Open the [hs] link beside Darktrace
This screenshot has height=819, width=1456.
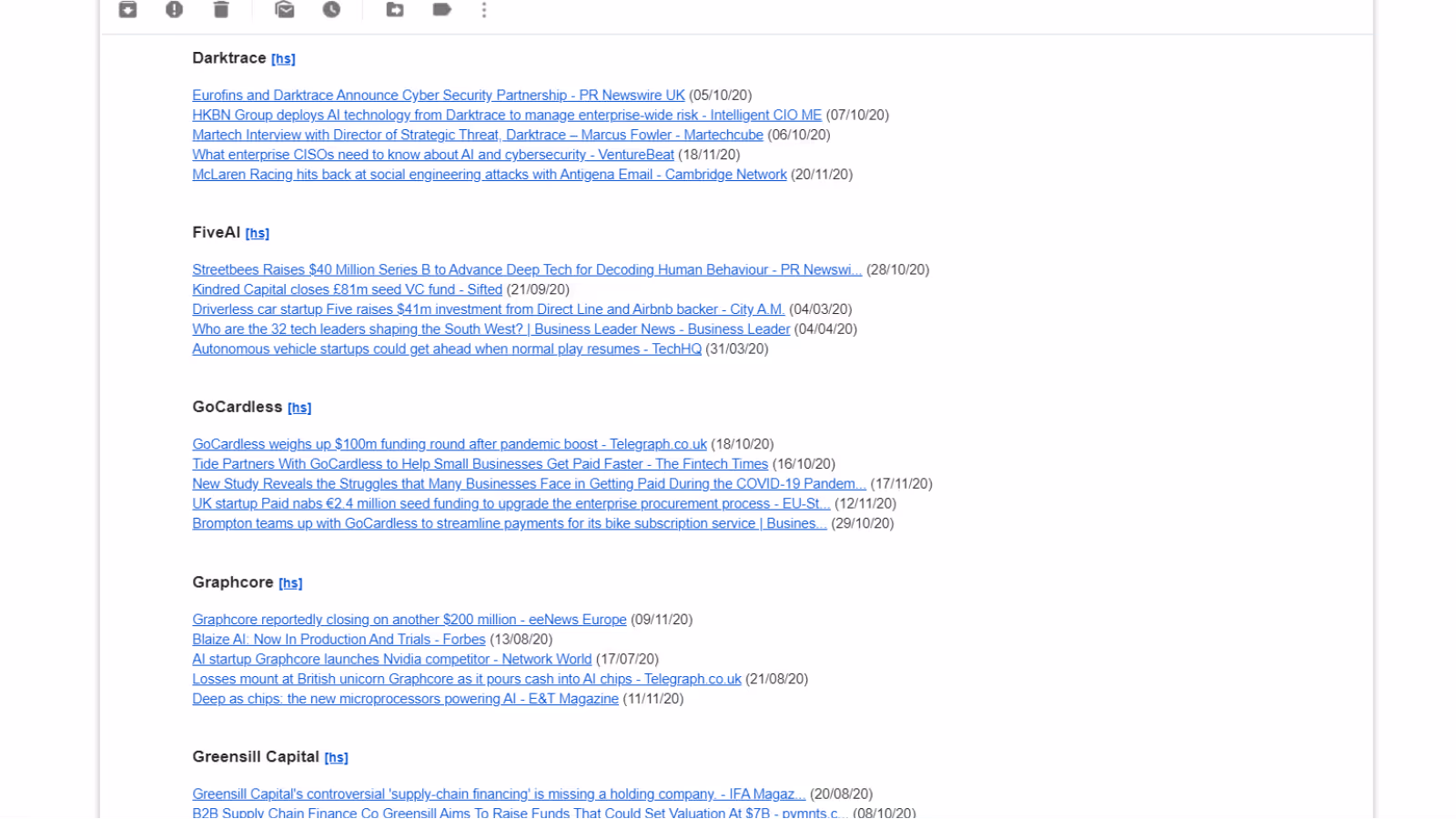click(x=283, y=58)
